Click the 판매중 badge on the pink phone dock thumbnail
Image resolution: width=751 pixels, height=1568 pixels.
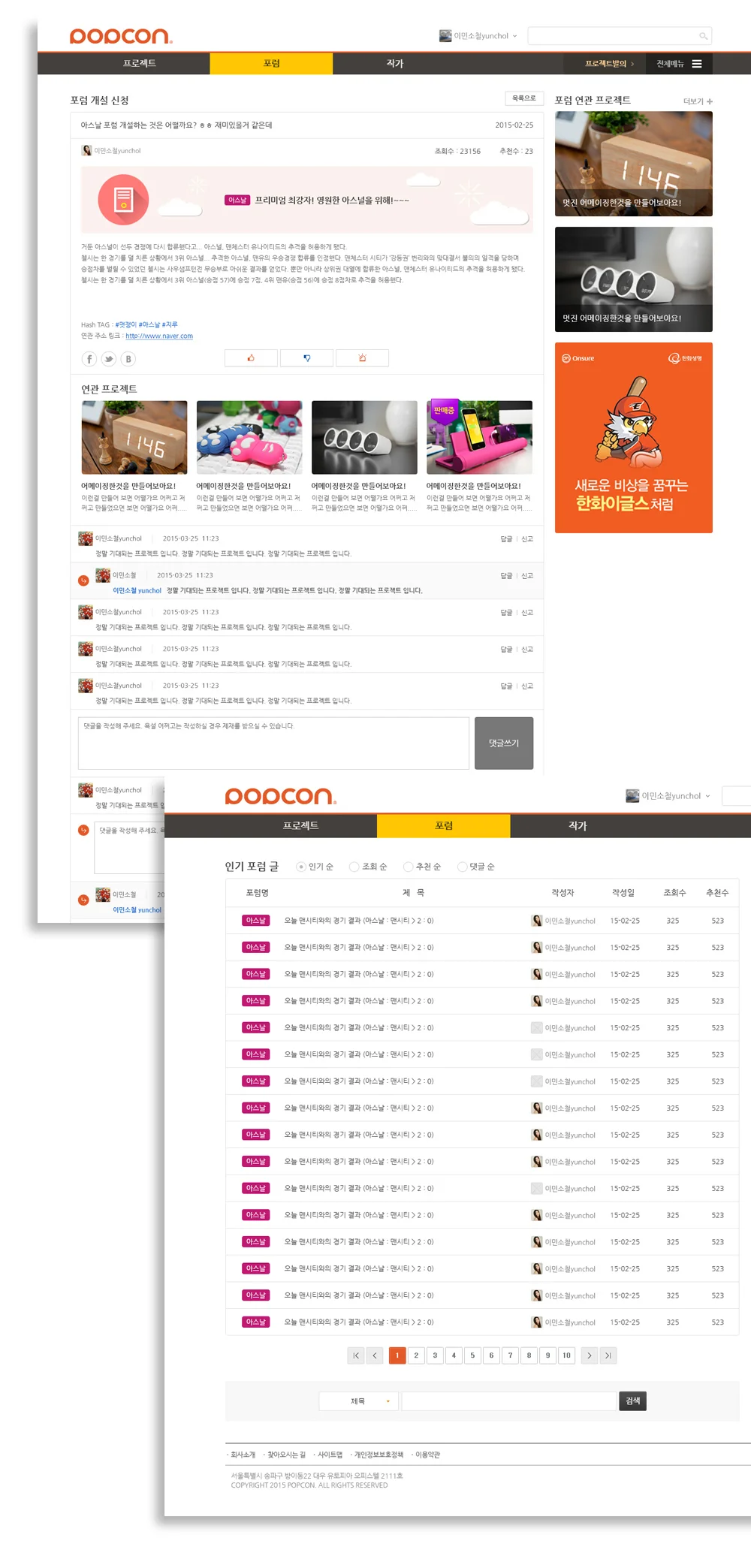(444, 410)
